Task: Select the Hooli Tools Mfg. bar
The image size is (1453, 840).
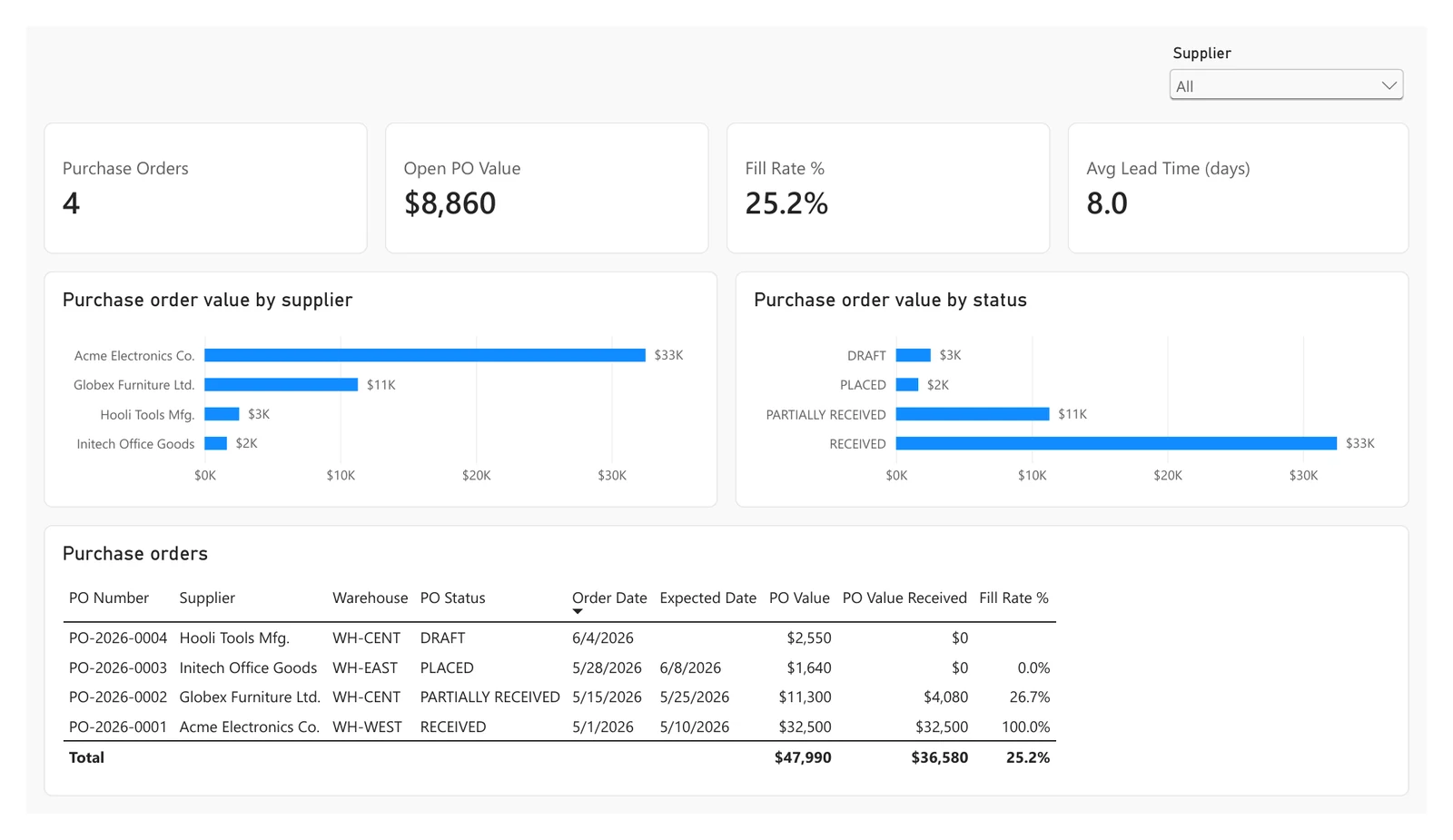Action: pyautogui.click(x=222, y=414)
